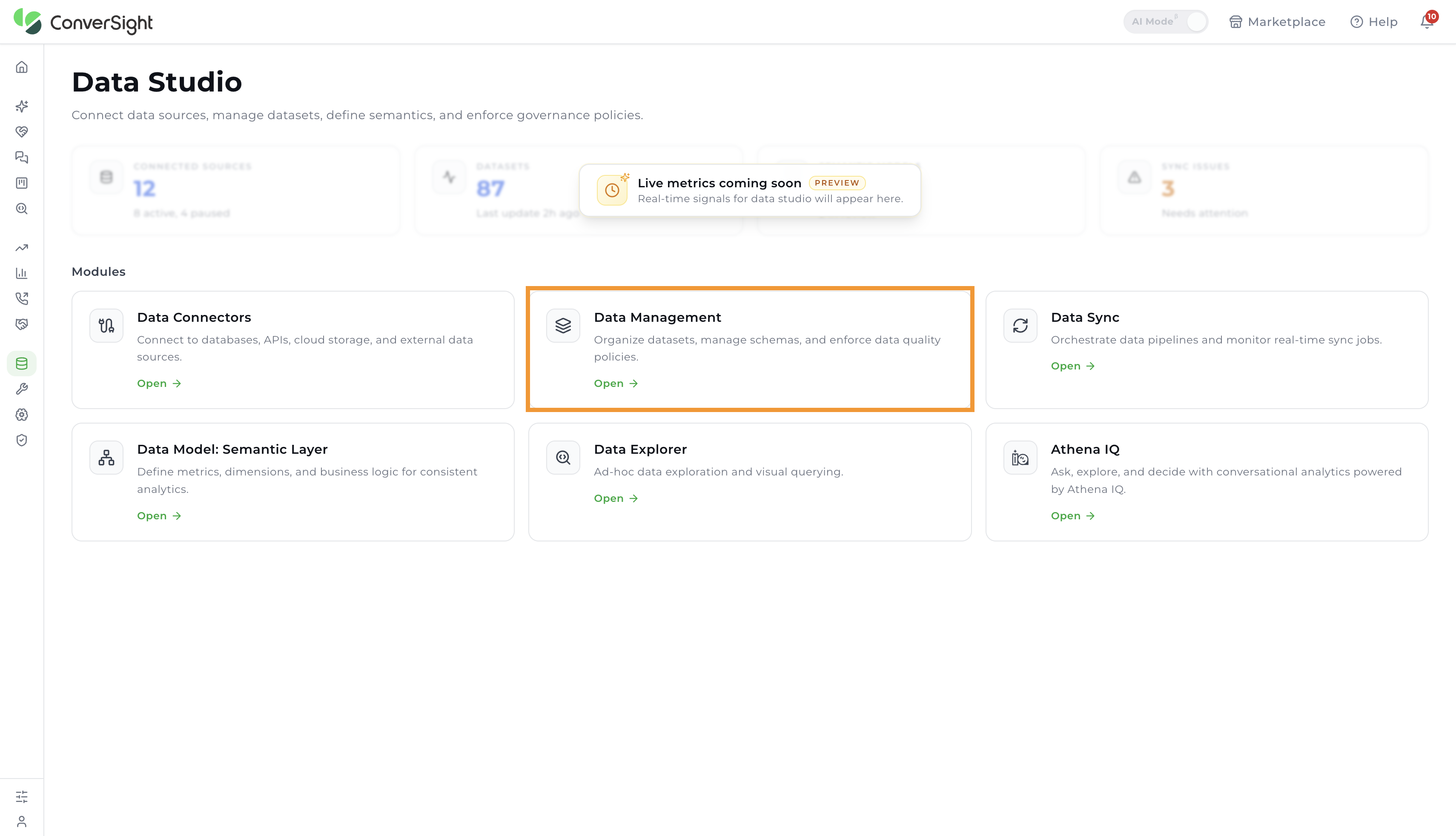Click the 'Data Explorer' card title
The image size is (1456, 836).
(640, 449)
